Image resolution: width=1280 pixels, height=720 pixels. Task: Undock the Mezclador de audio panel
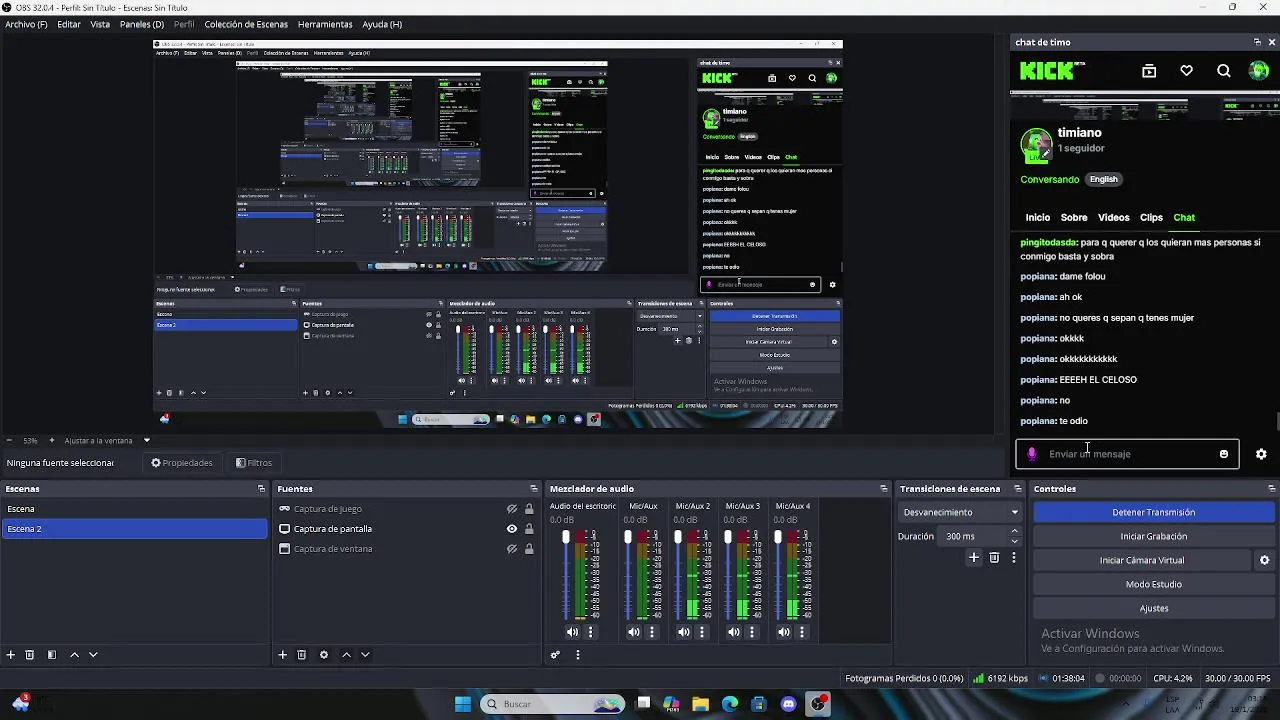tap(884, 489)
